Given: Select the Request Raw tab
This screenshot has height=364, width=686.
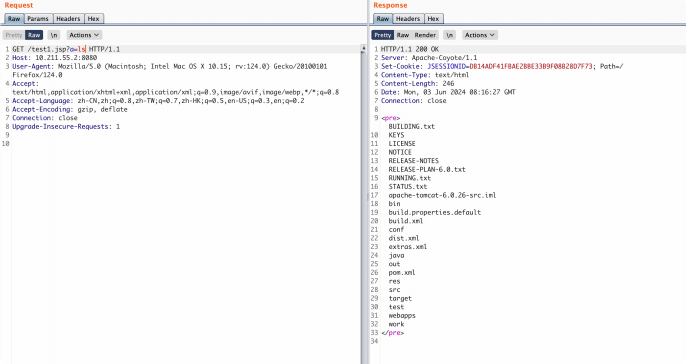Looking at the screenshot, I should pyautogui.click(x=14, y=19).
